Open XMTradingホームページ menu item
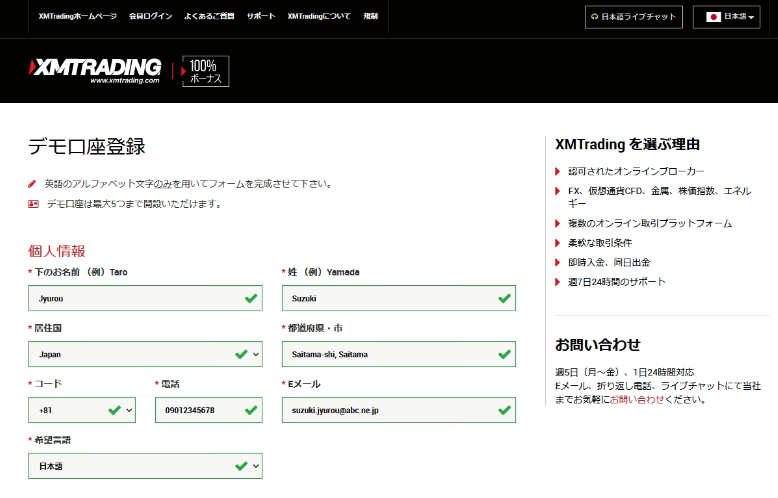This screenshot has width=778, height=498. coord(78,16)
